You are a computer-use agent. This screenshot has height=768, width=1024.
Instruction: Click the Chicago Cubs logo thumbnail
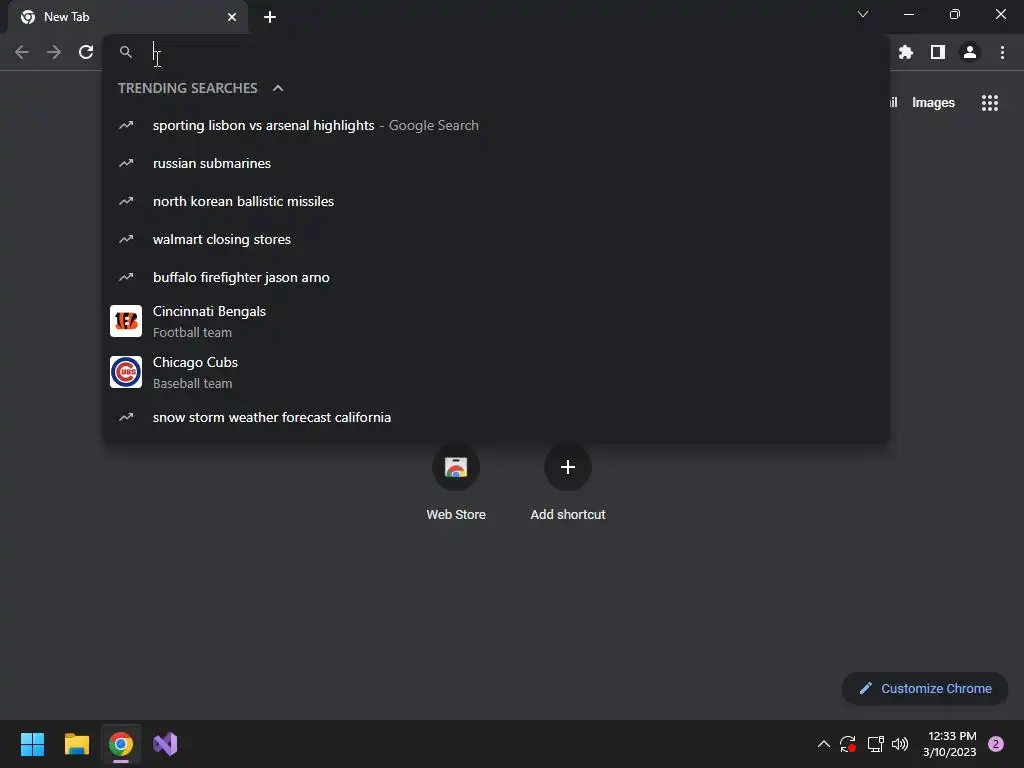(126, 372)
